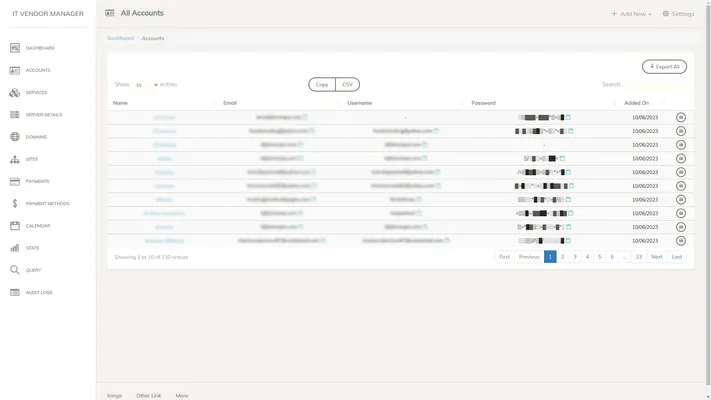Expand the Add New dropdown
Screen dimensions: 711x400
tap(632, 14)
